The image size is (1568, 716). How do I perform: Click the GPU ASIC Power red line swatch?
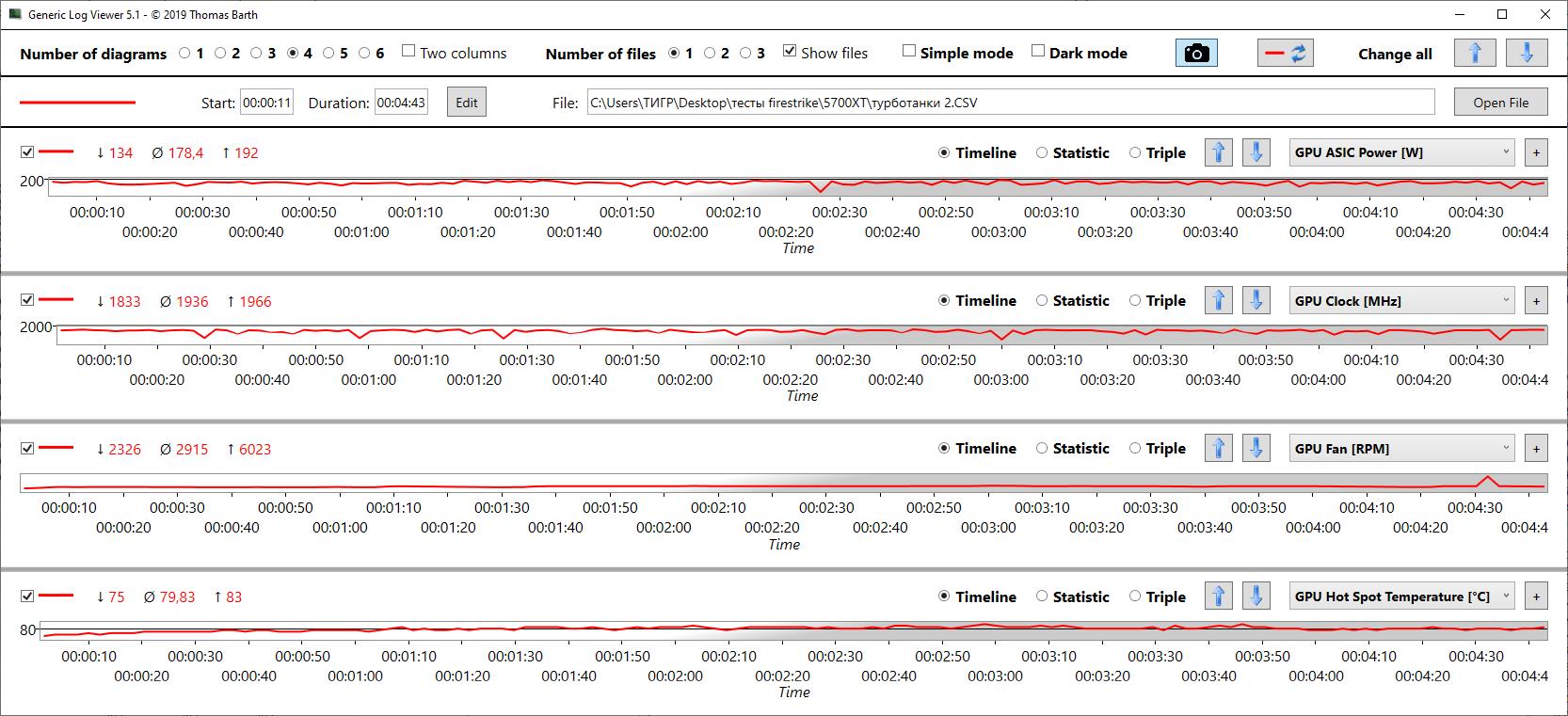tap(56, 151)
